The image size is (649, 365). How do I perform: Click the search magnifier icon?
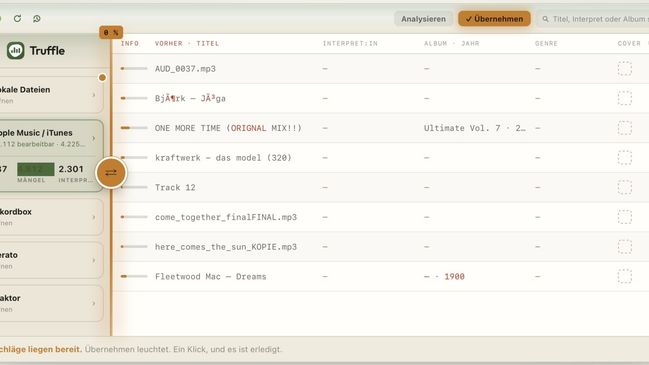(546, 19)
